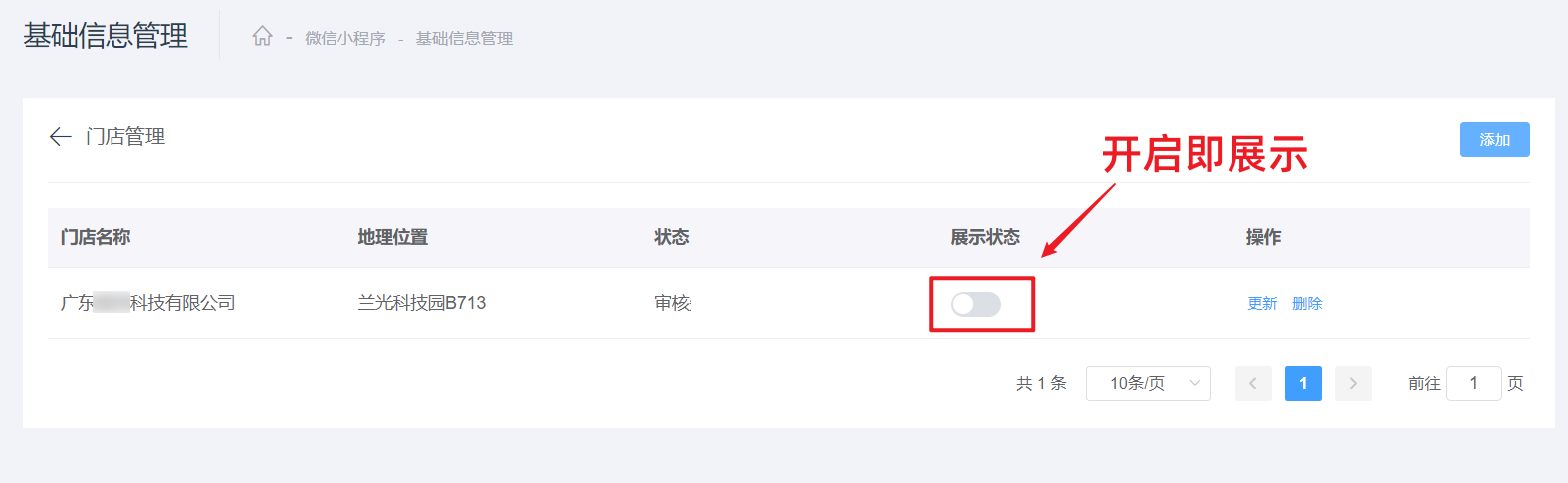Click the 门店名称 column header
The width and height of the screenshot is (1568, 483).
click(x=96, y=237)
